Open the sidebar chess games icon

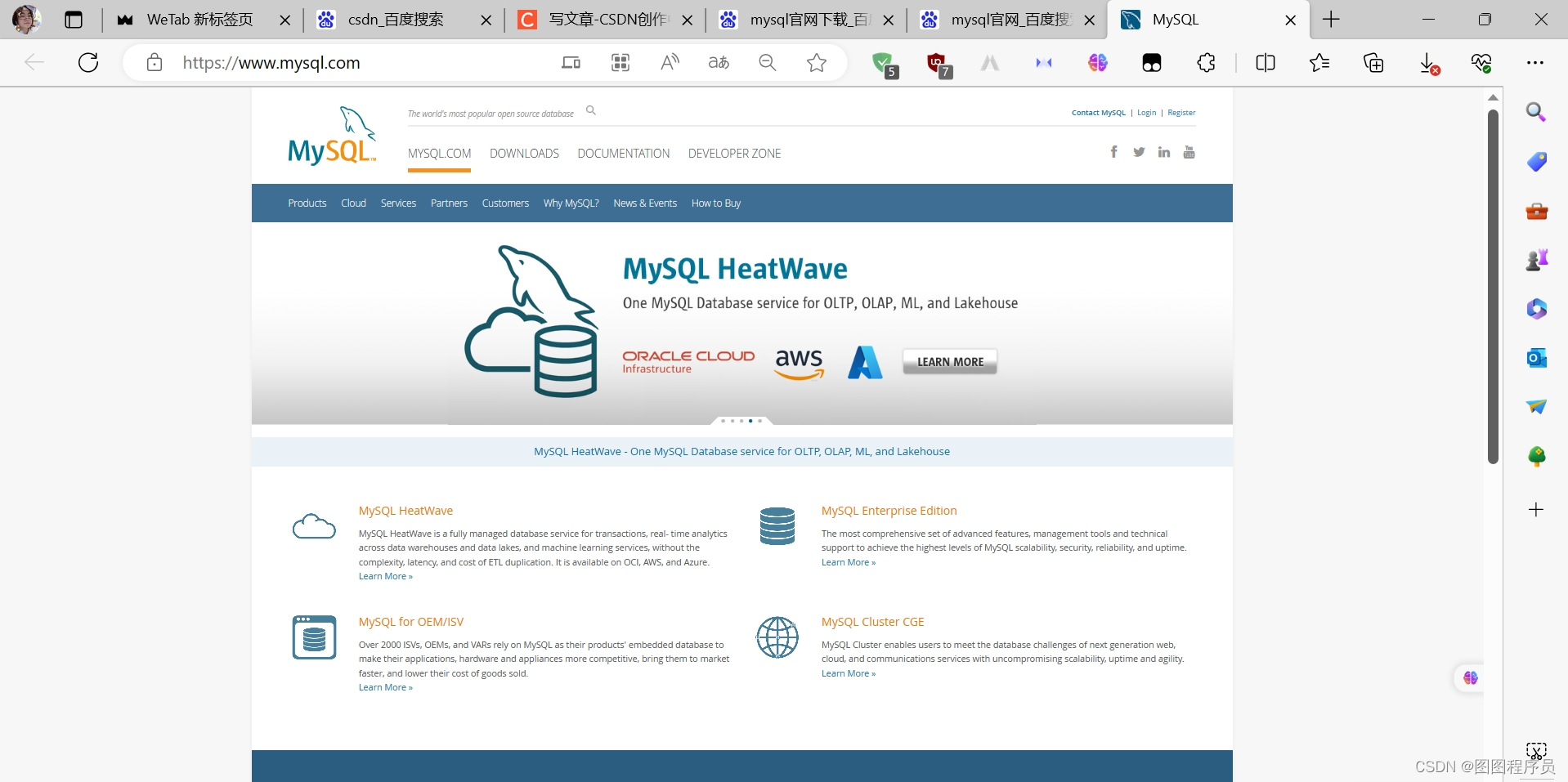click(x=1536, y=260)
